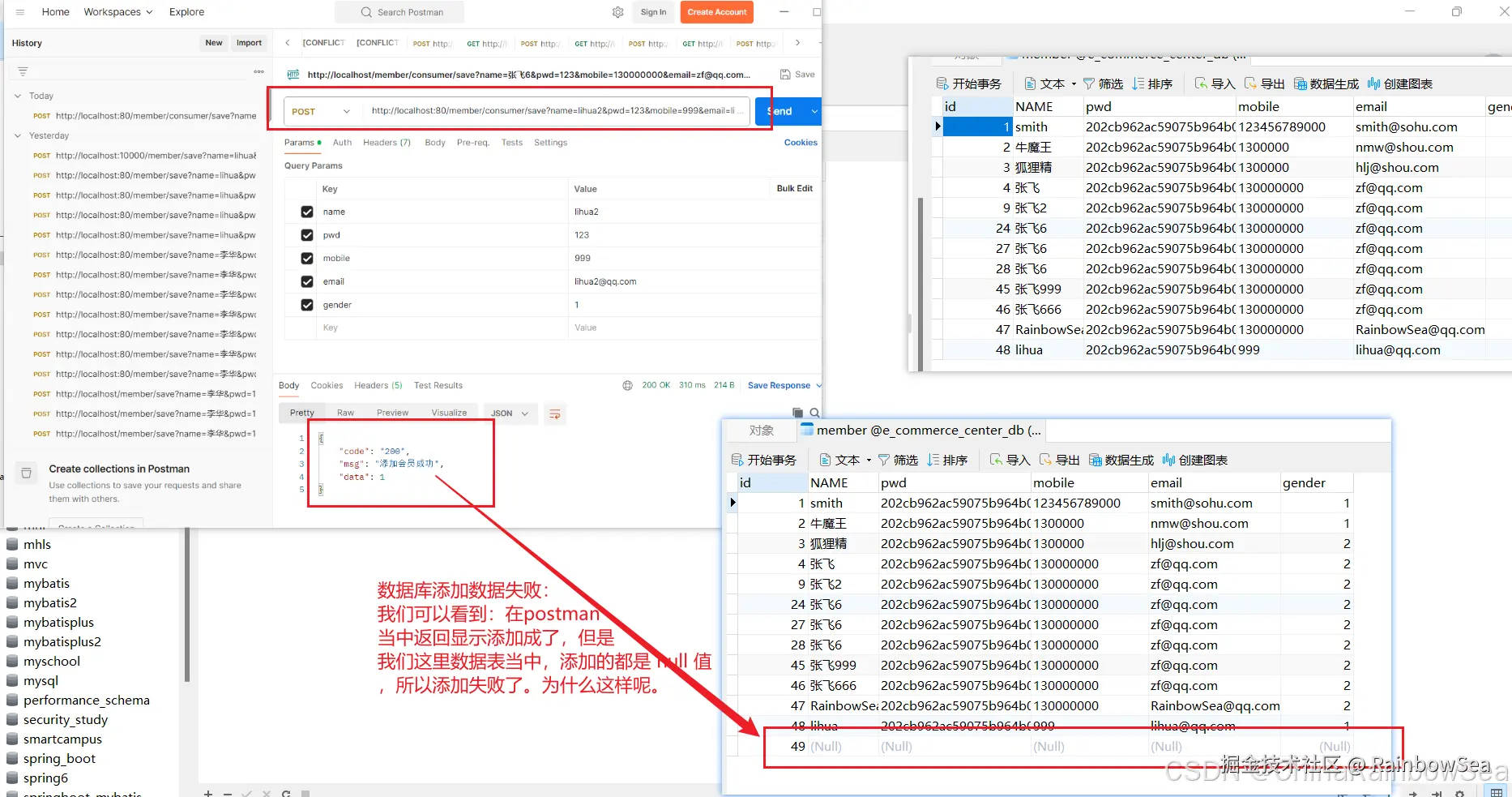The width and height of the screenshot is (1512, 797).
Task: Click the New button
Action: tap(214, 43)
